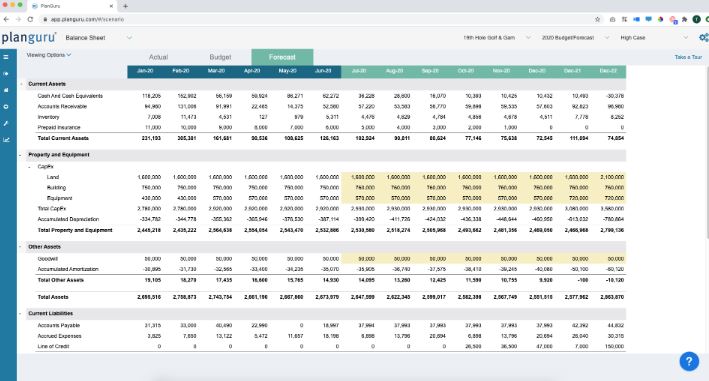This screenshot has width=709, height=381.
Task: Open the 2020 Budget/Forecast analysis dropdown
Action: point(575,38)
